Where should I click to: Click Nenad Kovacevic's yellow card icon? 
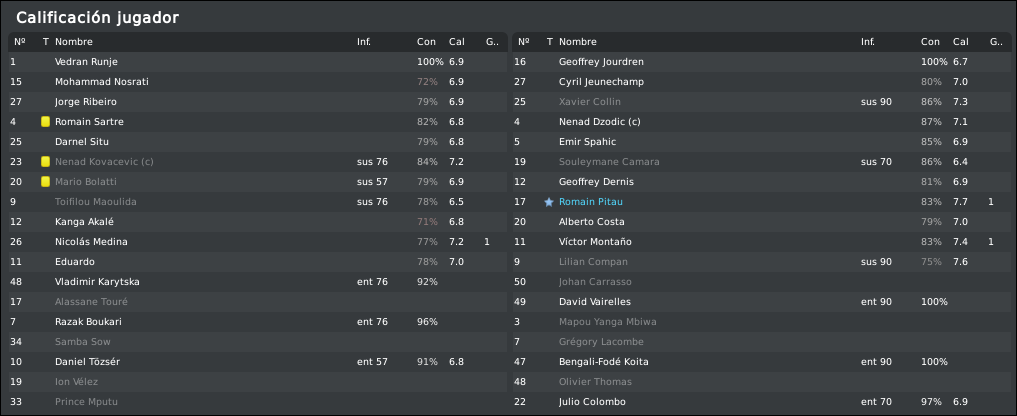pyautogui.click(x=45, y=162)
